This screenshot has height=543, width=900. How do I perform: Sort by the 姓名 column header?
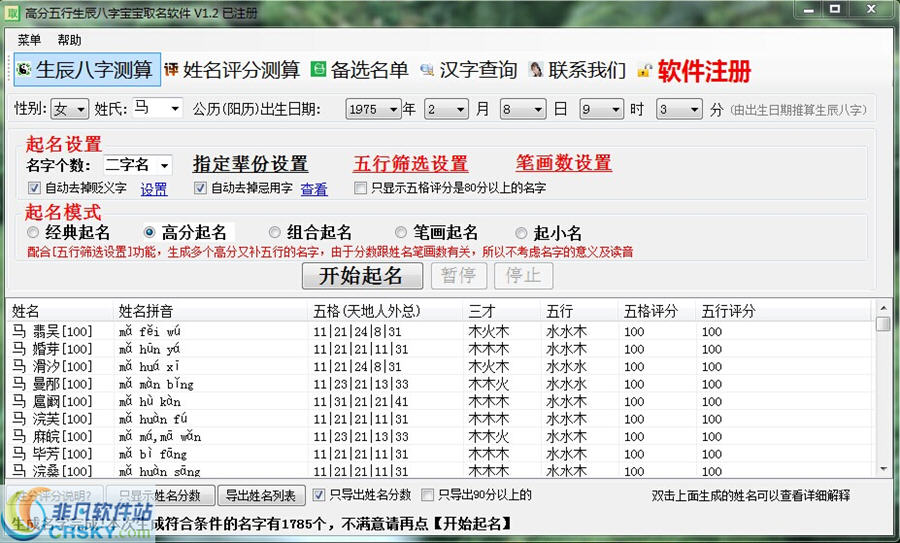(x=60, y=311)
